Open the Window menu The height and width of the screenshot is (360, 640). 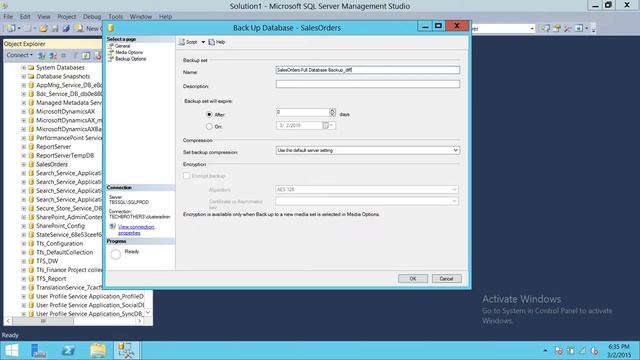coord(140,17)
